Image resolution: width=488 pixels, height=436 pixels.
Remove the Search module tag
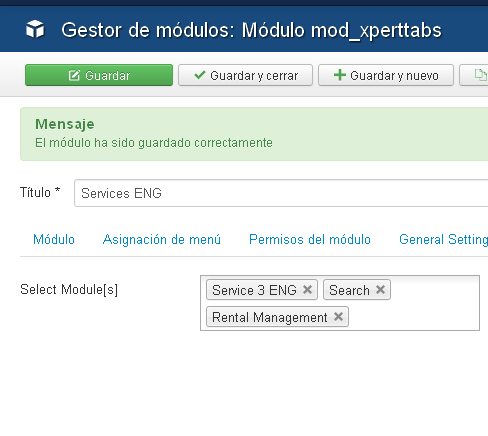[380, 290]
